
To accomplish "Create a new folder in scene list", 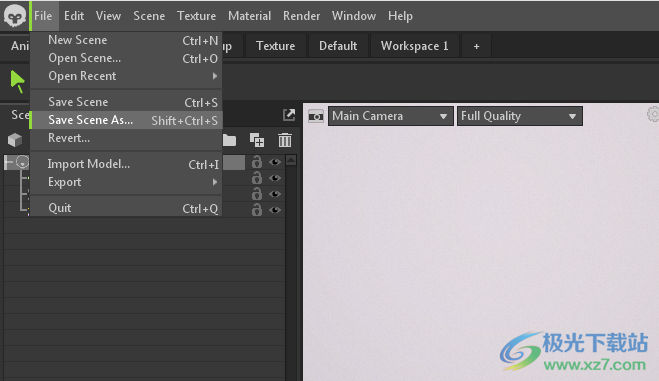I will click(229, 140).
